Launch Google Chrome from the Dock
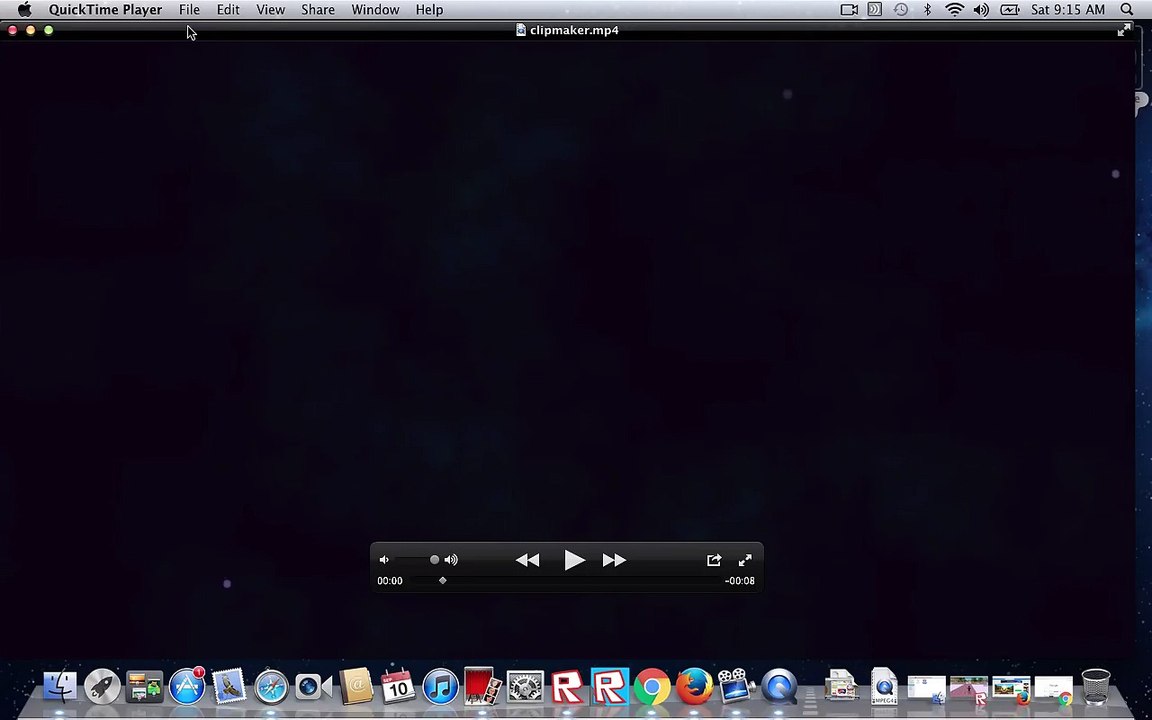Viewport: 1152px width, 720px height. click(x=652, y=687)
